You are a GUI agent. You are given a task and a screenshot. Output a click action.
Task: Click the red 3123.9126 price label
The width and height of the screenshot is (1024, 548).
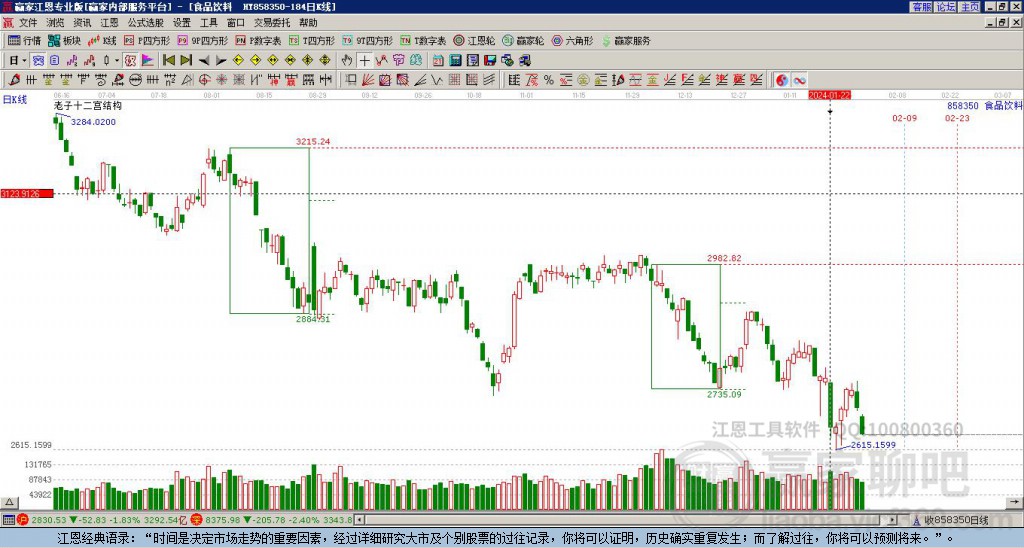tap(27, 193)
